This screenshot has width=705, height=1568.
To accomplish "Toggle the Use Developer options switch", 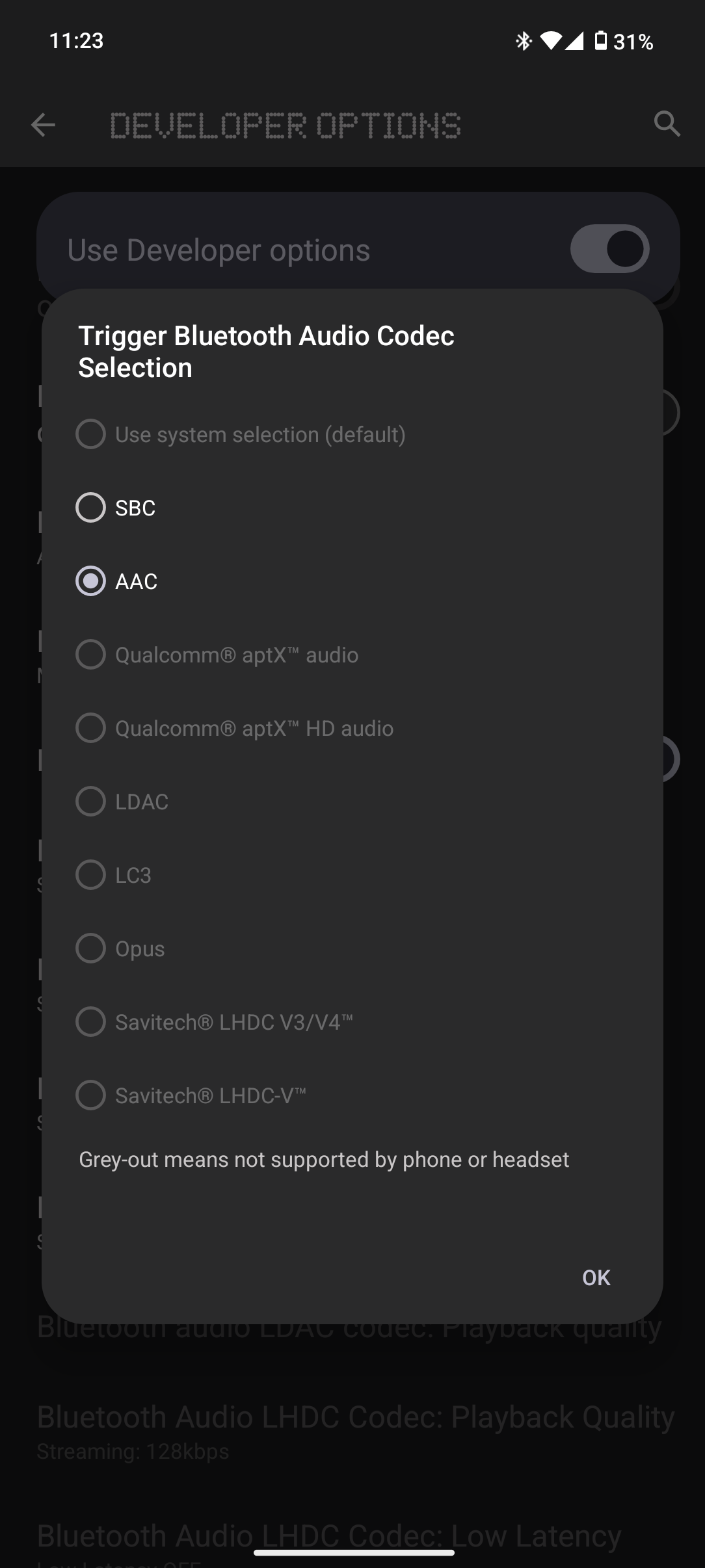I will (609, 249).
